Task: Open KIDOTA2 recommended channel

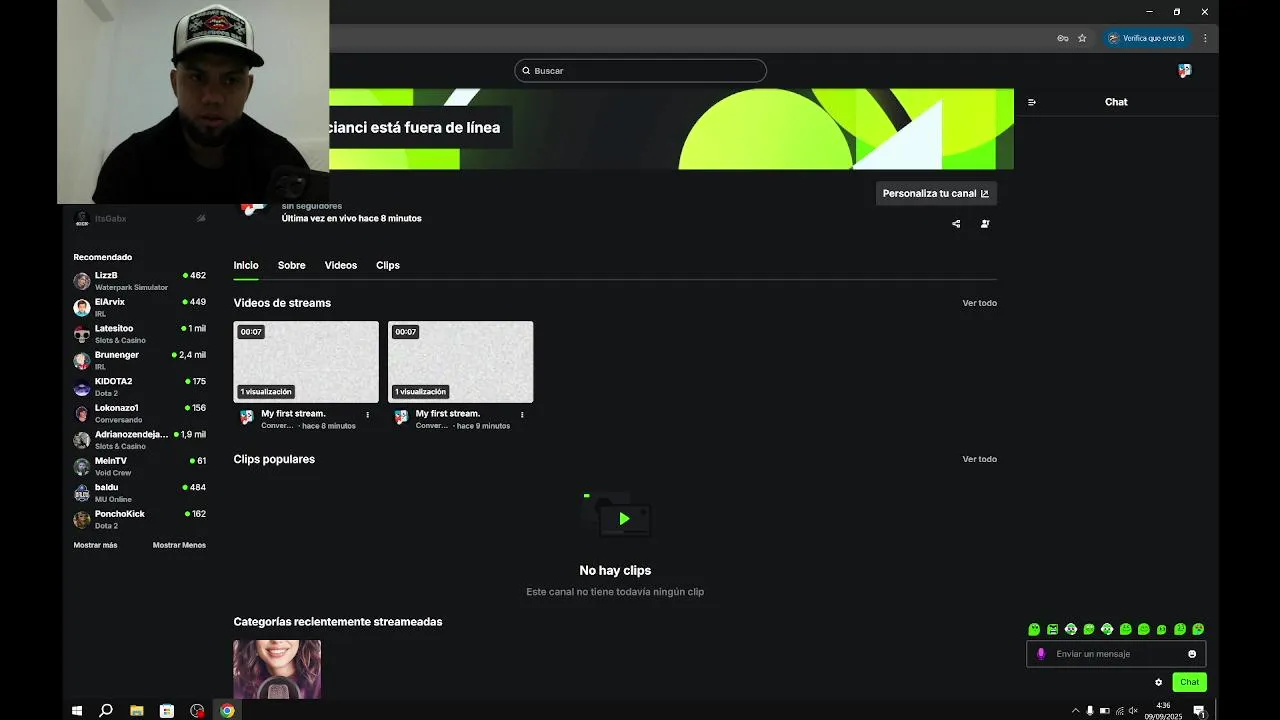Action: [x=140, y=387]
